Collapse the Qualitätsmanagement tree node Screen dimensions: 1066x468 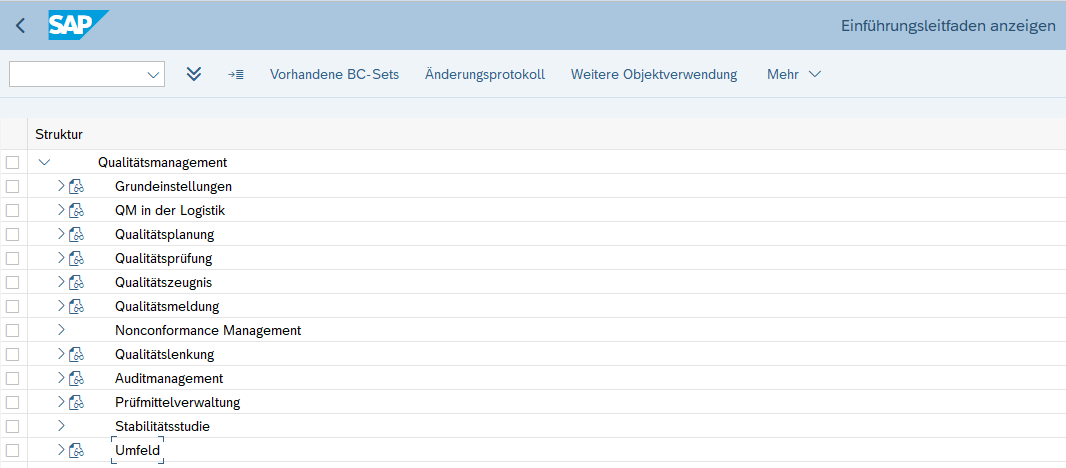43,162
